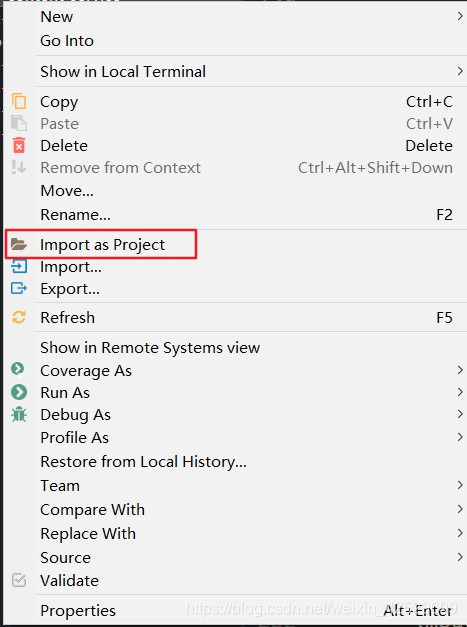Click the Debug As bug icon
This screenshot has width=467, height=627.
click(19, 415)
